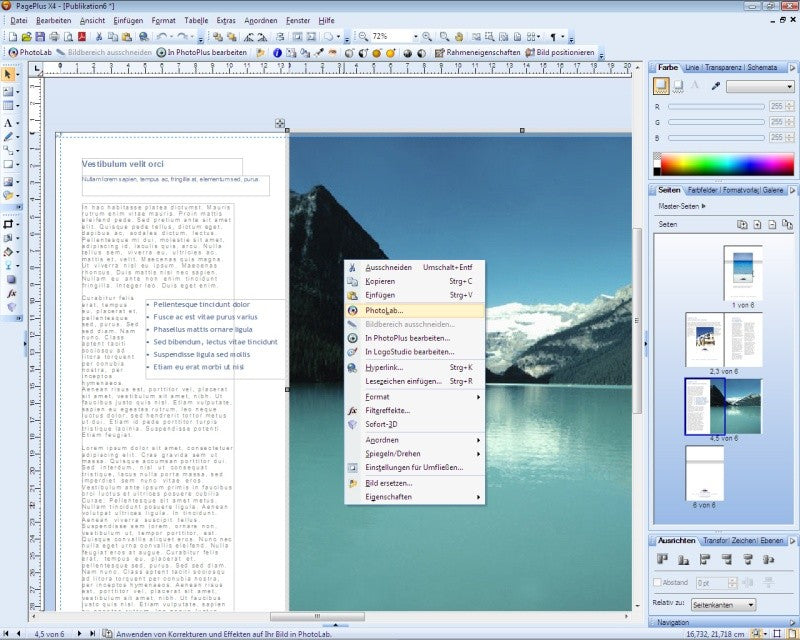The width and height of the screenshot is (800, 640).
Task: Choose Kopieren in the context menu
Action: [x=414, y=281]
